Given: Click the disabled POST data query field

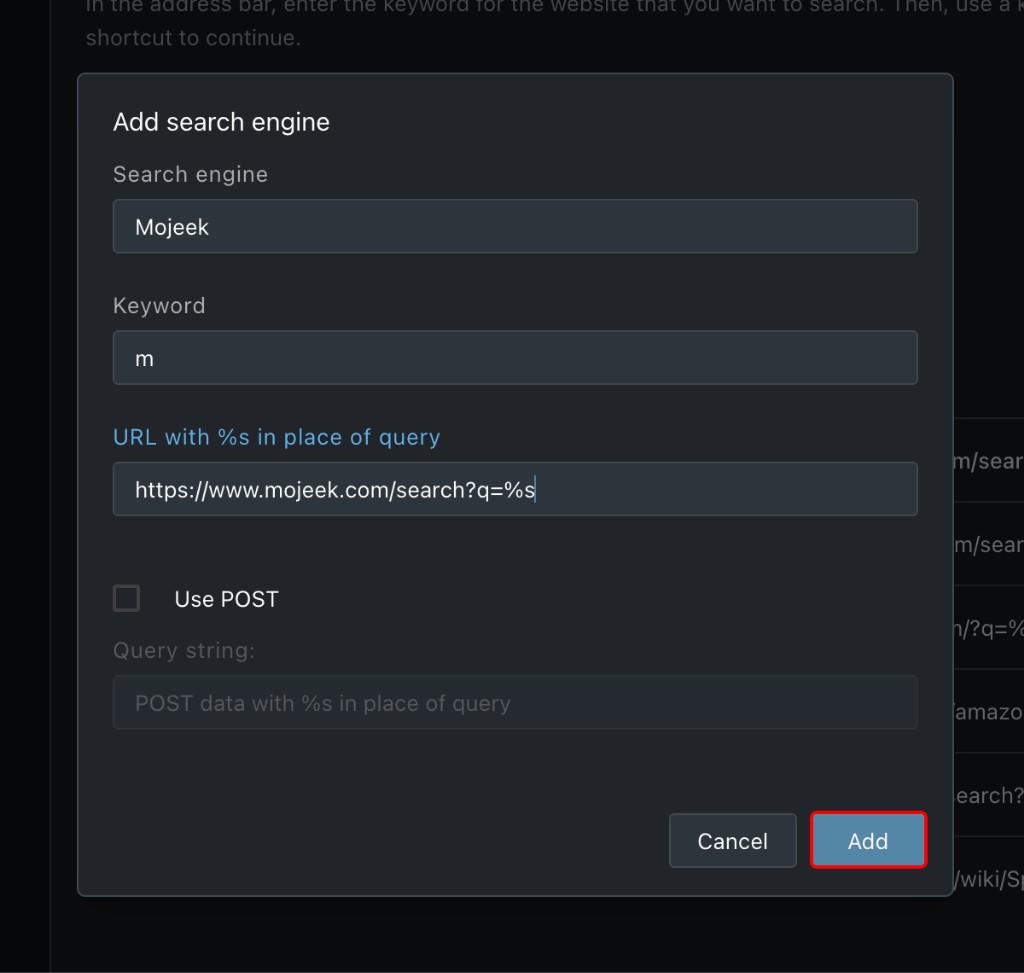Looking at the screenshot, I should 515,703.
